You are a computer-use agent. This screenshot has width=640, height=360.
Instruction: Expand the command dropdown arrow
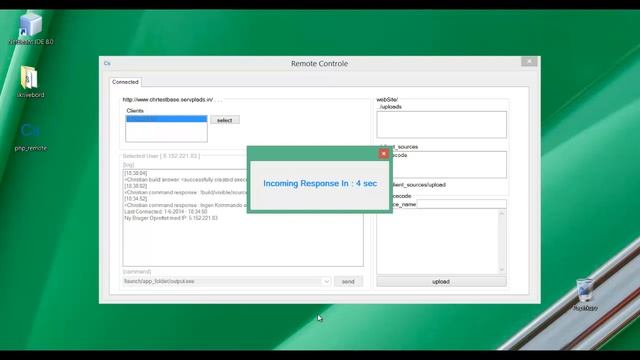click(326, 281)
